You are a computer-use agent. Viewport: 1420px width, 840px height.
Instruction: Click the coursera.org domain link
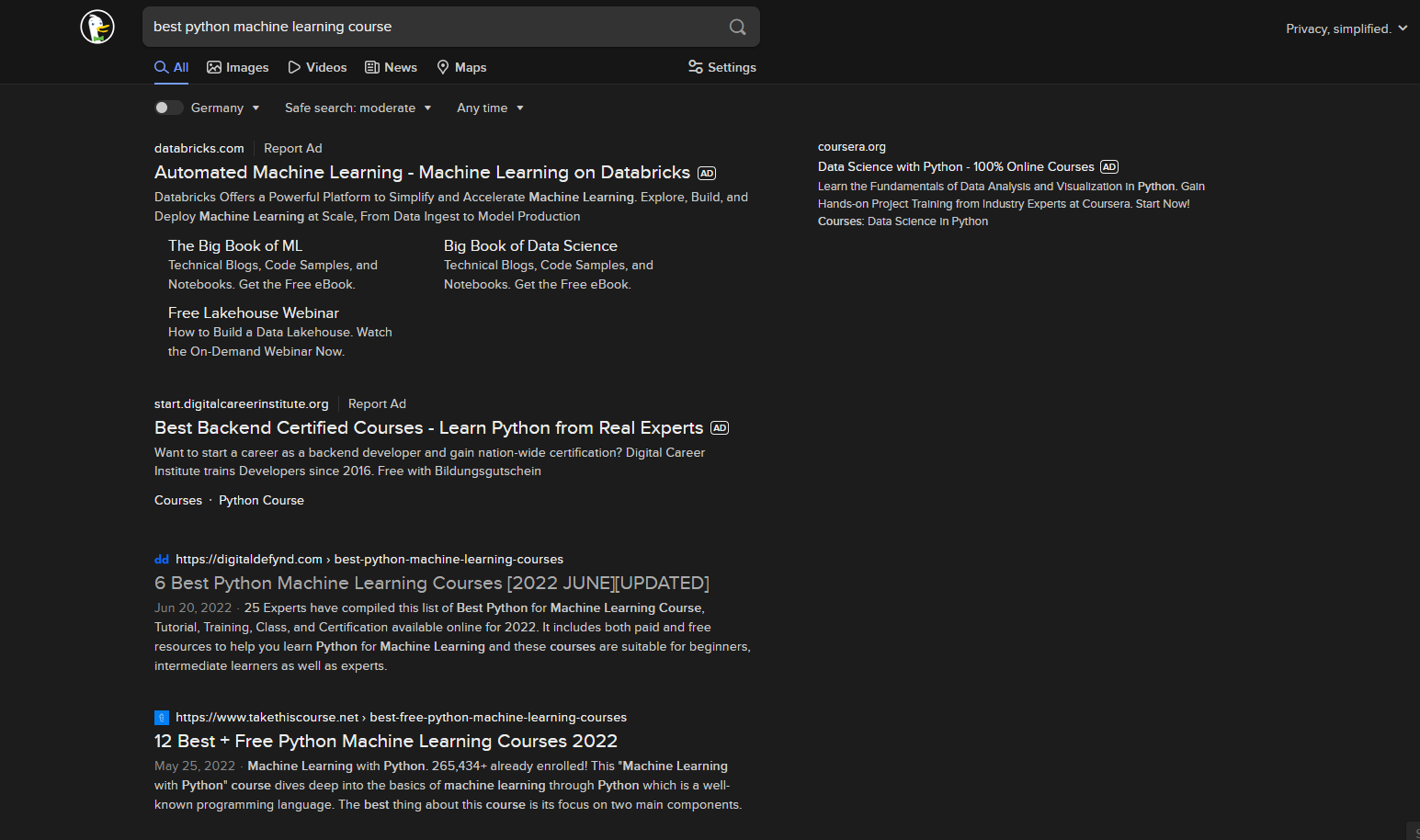pyautogui.click(x=852, y=147)
